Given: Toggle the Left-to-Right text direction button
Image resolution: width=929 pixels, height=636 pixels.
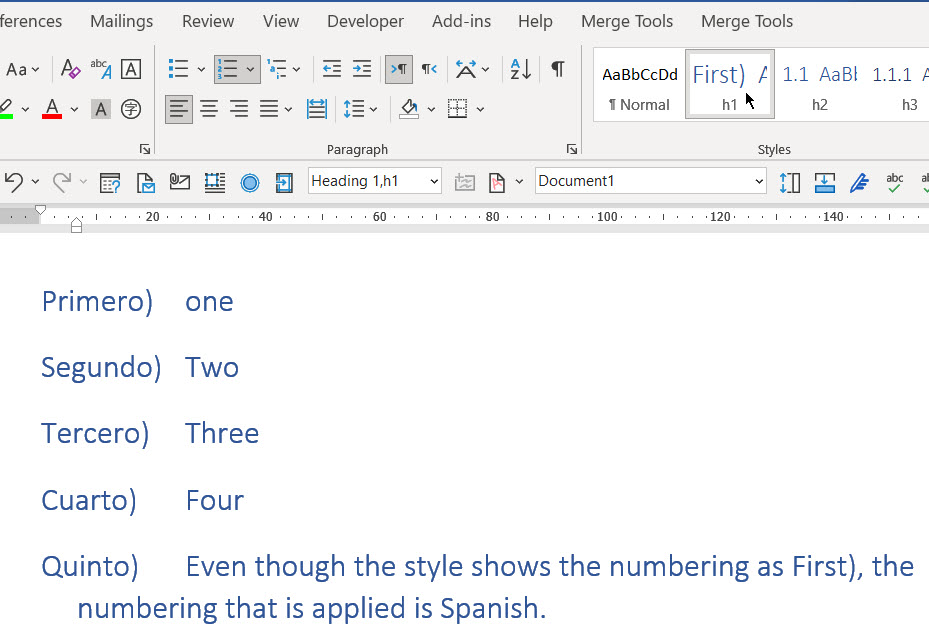Looking at the screenshot, I should pos(398,69).
